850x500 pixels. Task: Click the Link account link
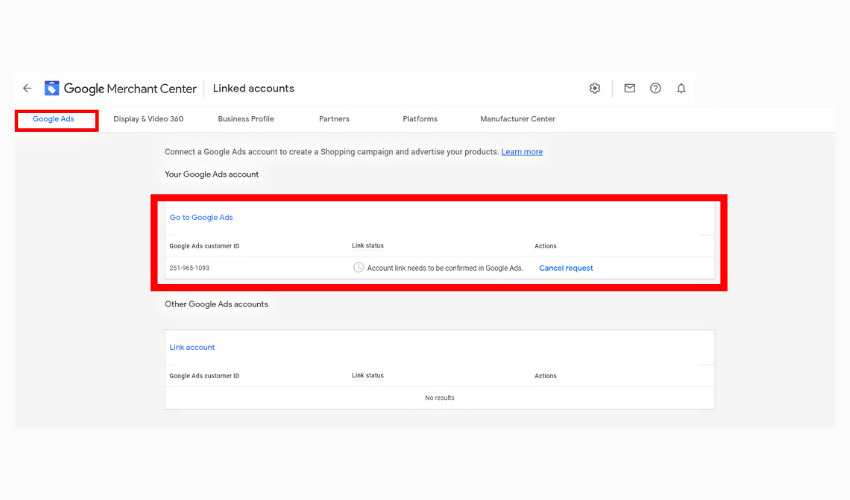(192, 347)
